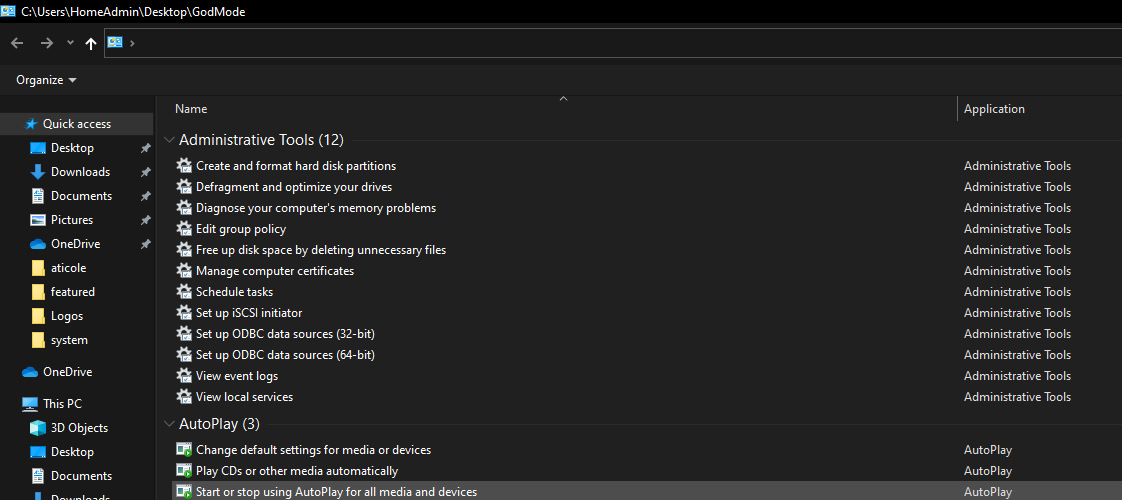
Task: Click the AutoPlay icon for Play CDs
Action: tap(184, 471)
